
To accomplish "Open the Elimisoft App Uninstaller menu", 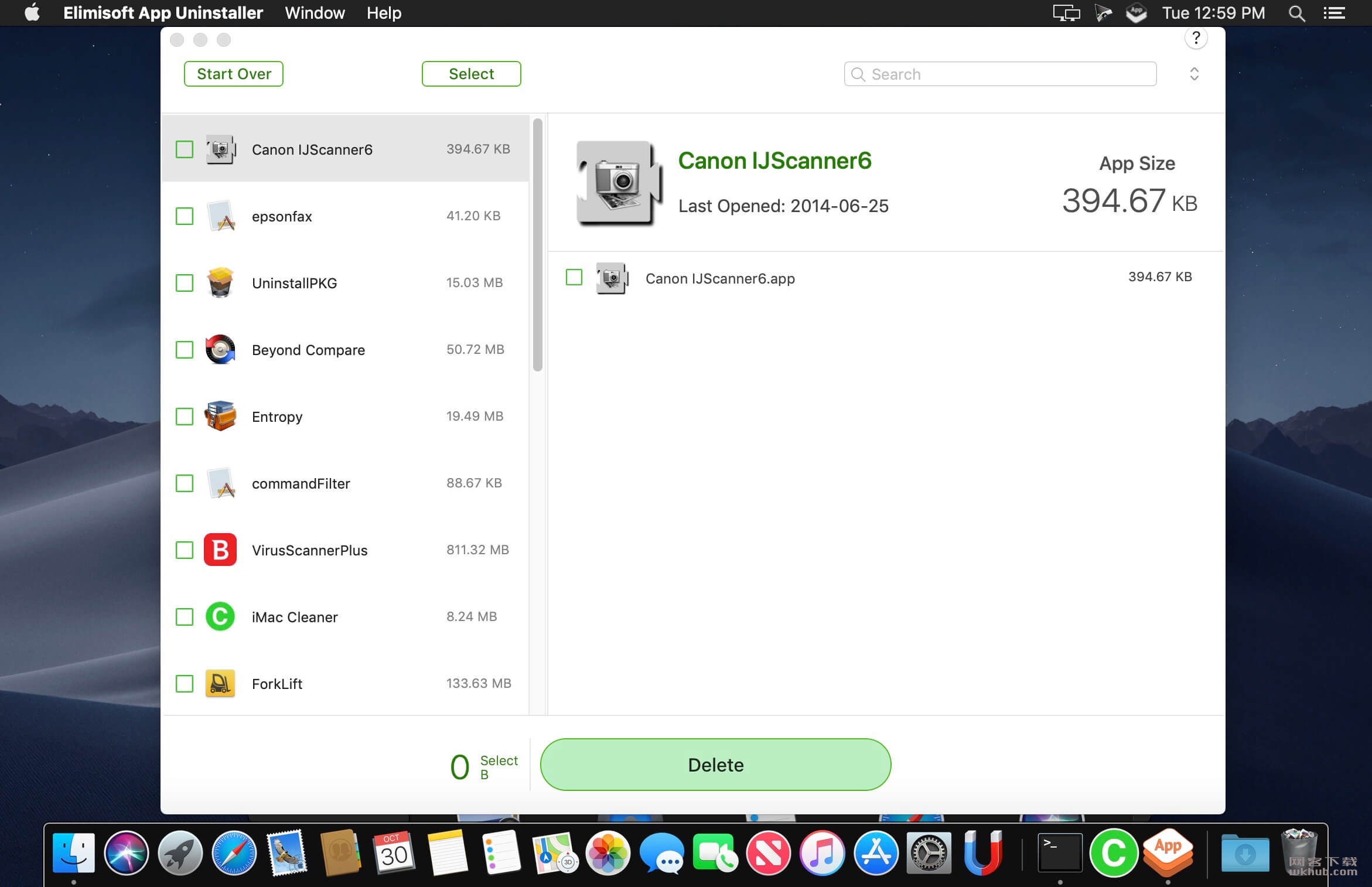I will pos(163,13).
